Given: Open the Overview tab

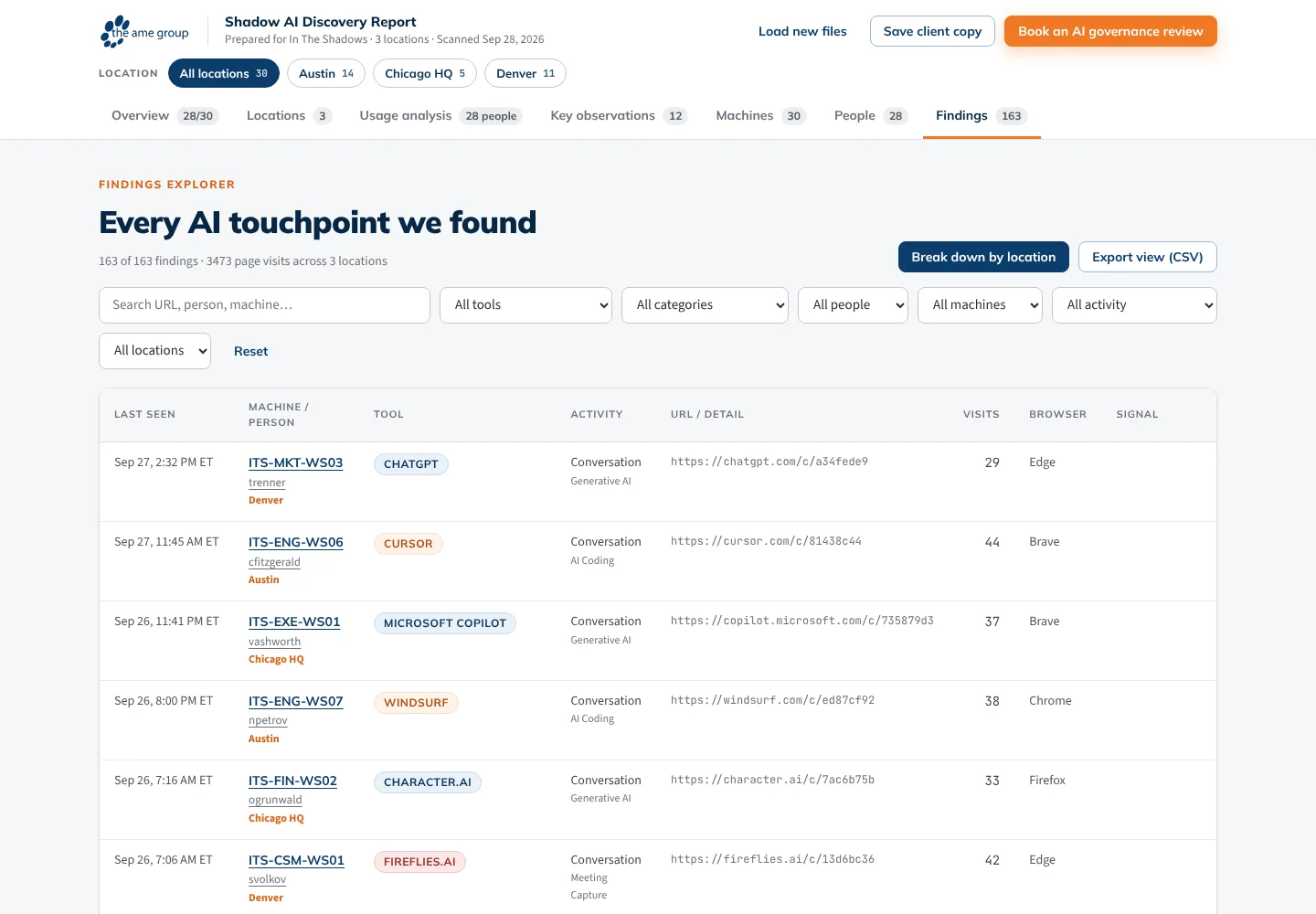Looking at the screenshot, I should [x=164, y=115].
